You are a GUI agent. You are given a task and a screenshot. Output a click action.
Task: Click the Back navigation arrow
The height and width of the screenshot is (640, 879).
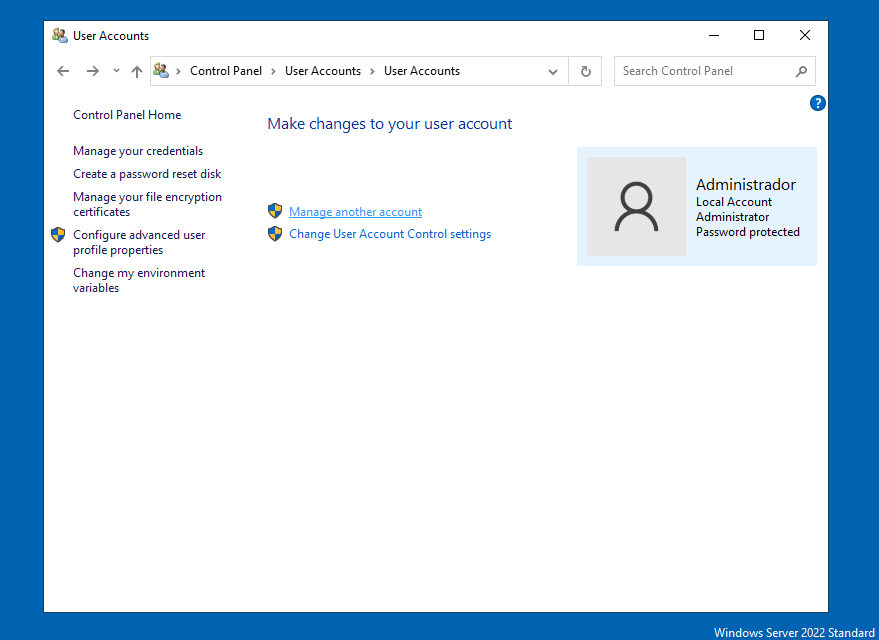[x=63, y=71]
